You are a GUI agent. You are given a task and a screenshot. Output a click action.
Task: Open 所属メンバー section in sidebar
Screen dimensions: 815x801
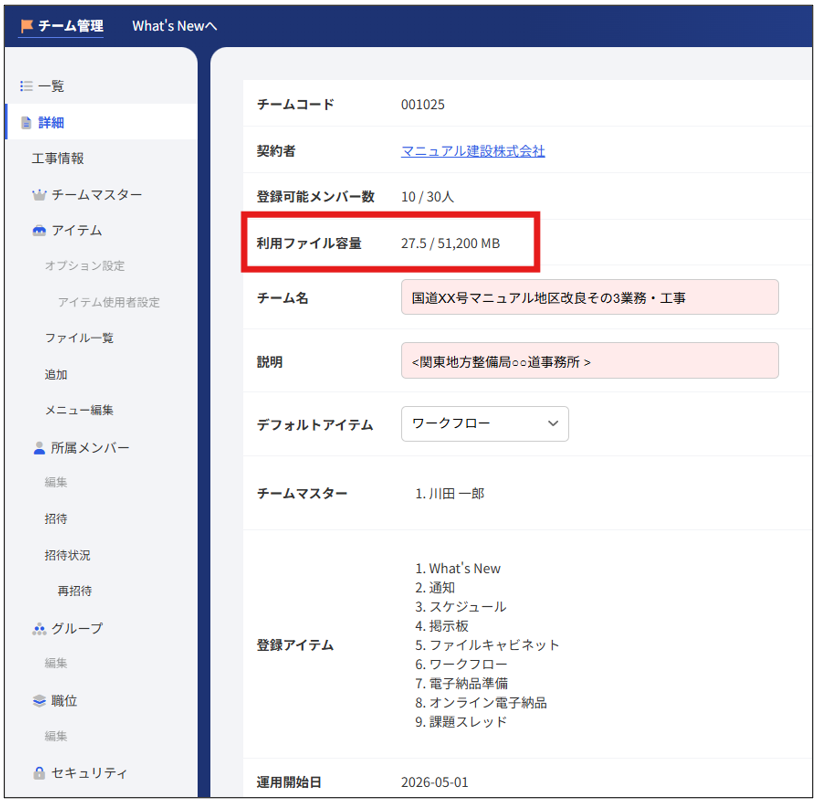click(90, 448)
